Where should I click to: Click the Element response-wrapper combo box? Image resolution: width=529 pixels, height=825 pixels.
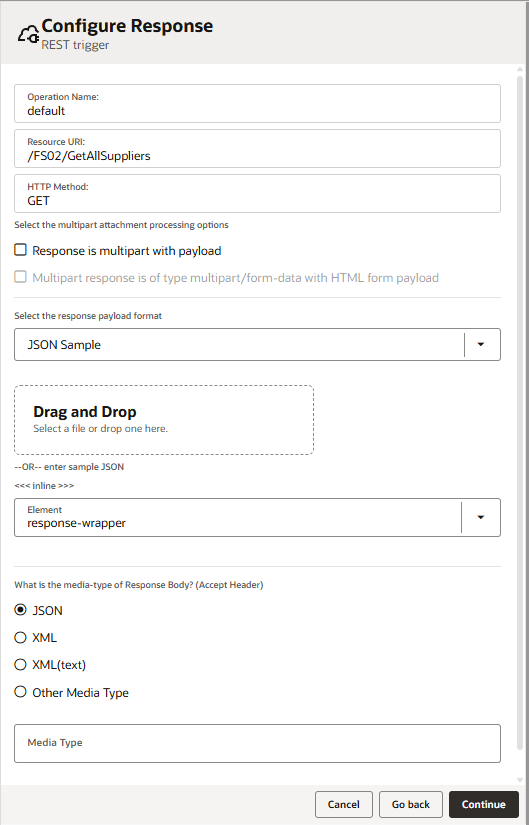tap(257, 517)
